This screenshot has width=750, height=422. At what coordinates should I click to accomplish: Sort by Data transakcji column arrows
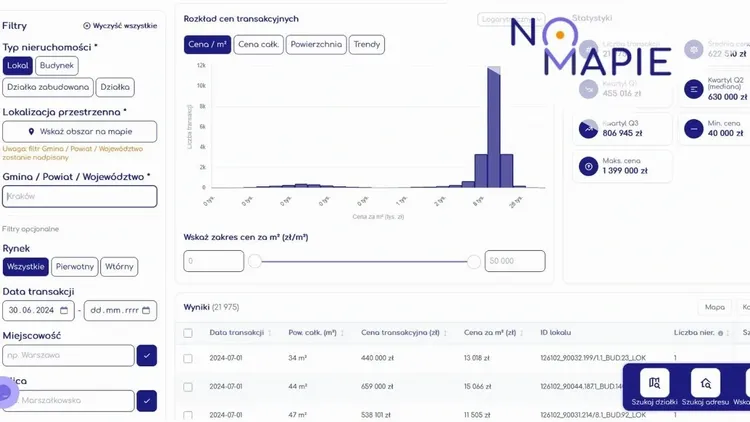point(270,333)
